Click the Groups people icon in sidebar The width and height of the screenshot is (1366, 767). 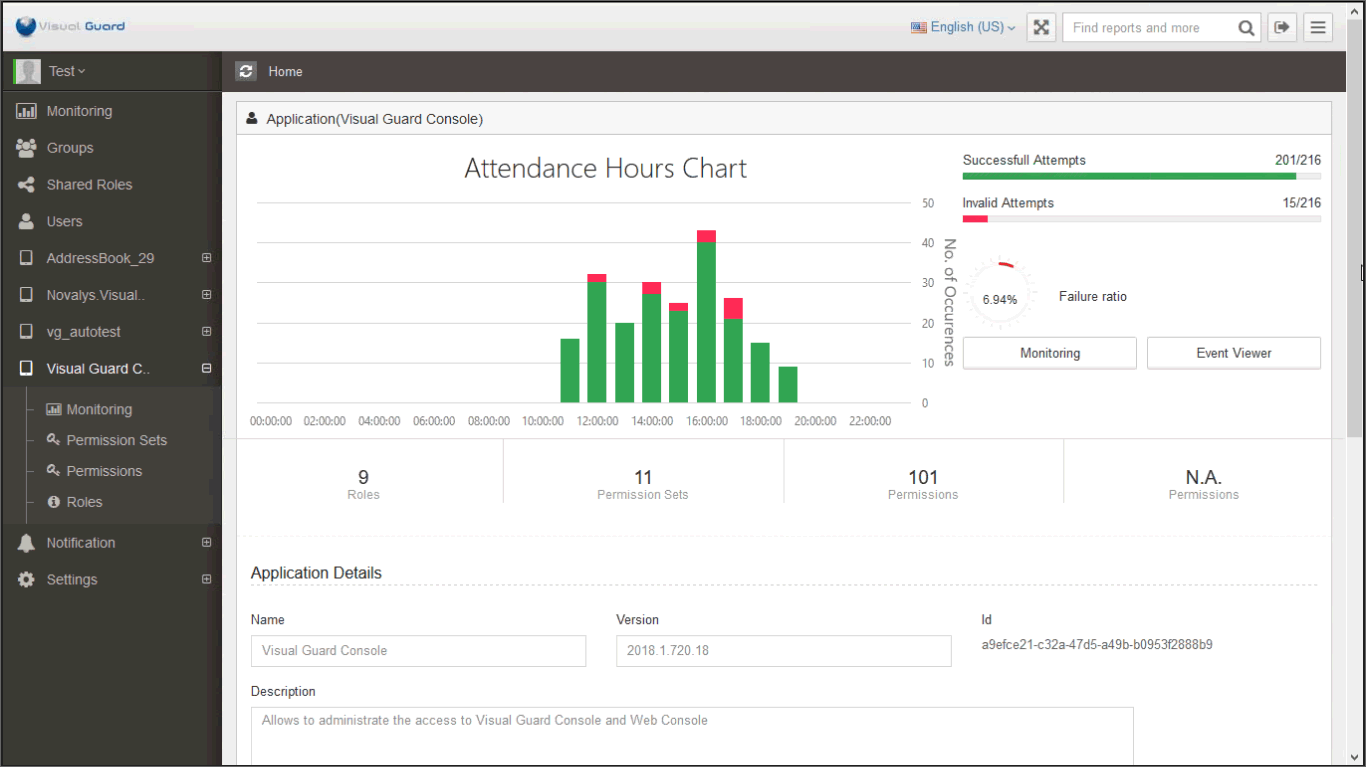pos(26,148)
